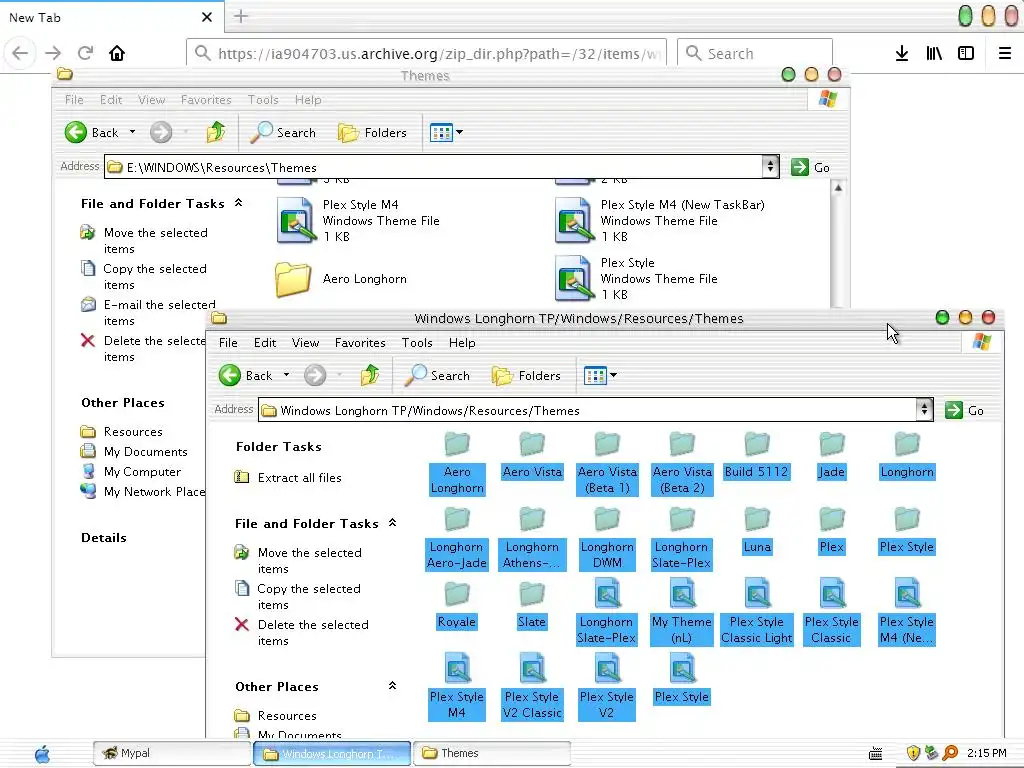This screenshot has height=768, width=1024.
Task: Collapse File and Folder Tasks in Longhorn window
Action: coord(392,522)
